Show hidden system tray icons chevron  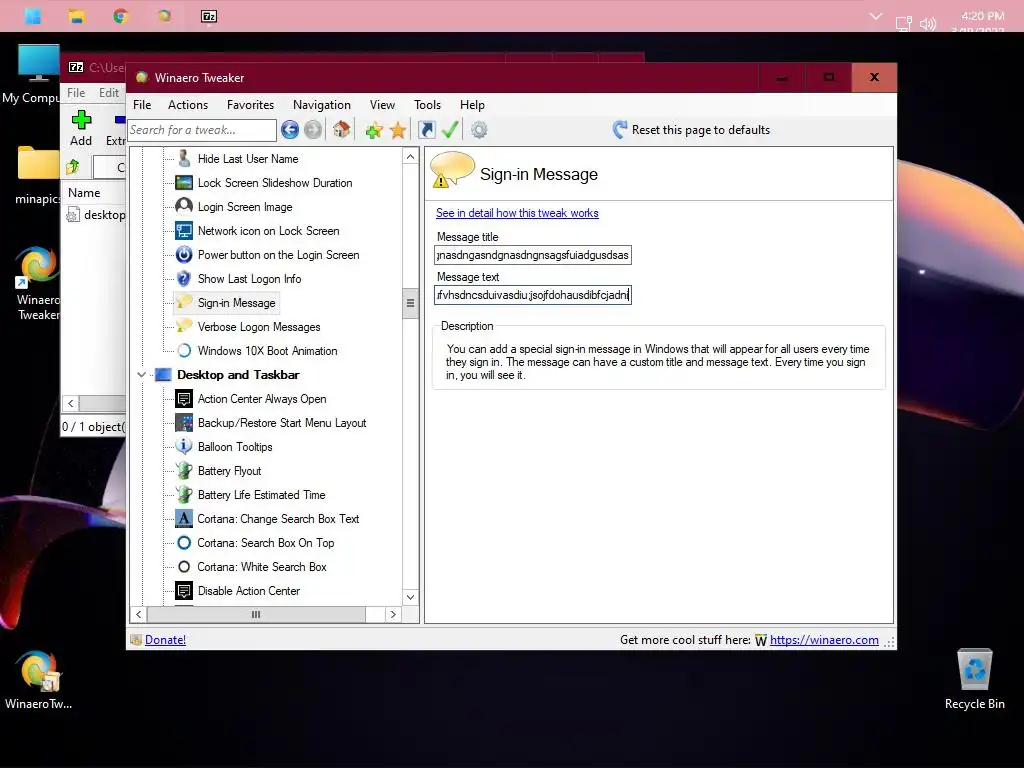[x=875, y=16]
